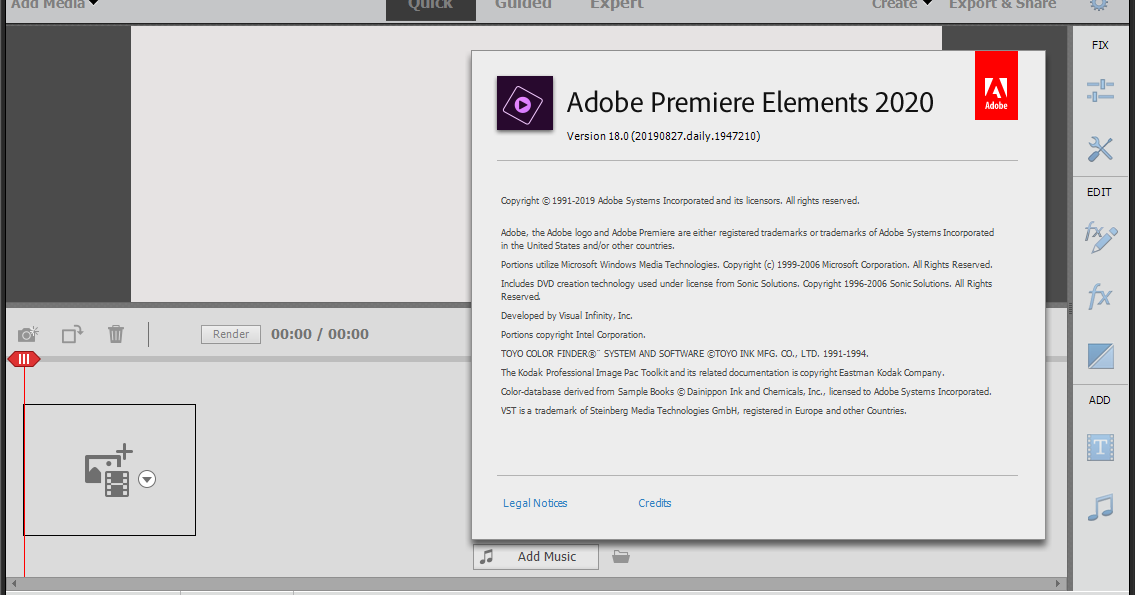Click the "Copyright © 1991-2019 Adobe Systems" line

coord(680,201)
